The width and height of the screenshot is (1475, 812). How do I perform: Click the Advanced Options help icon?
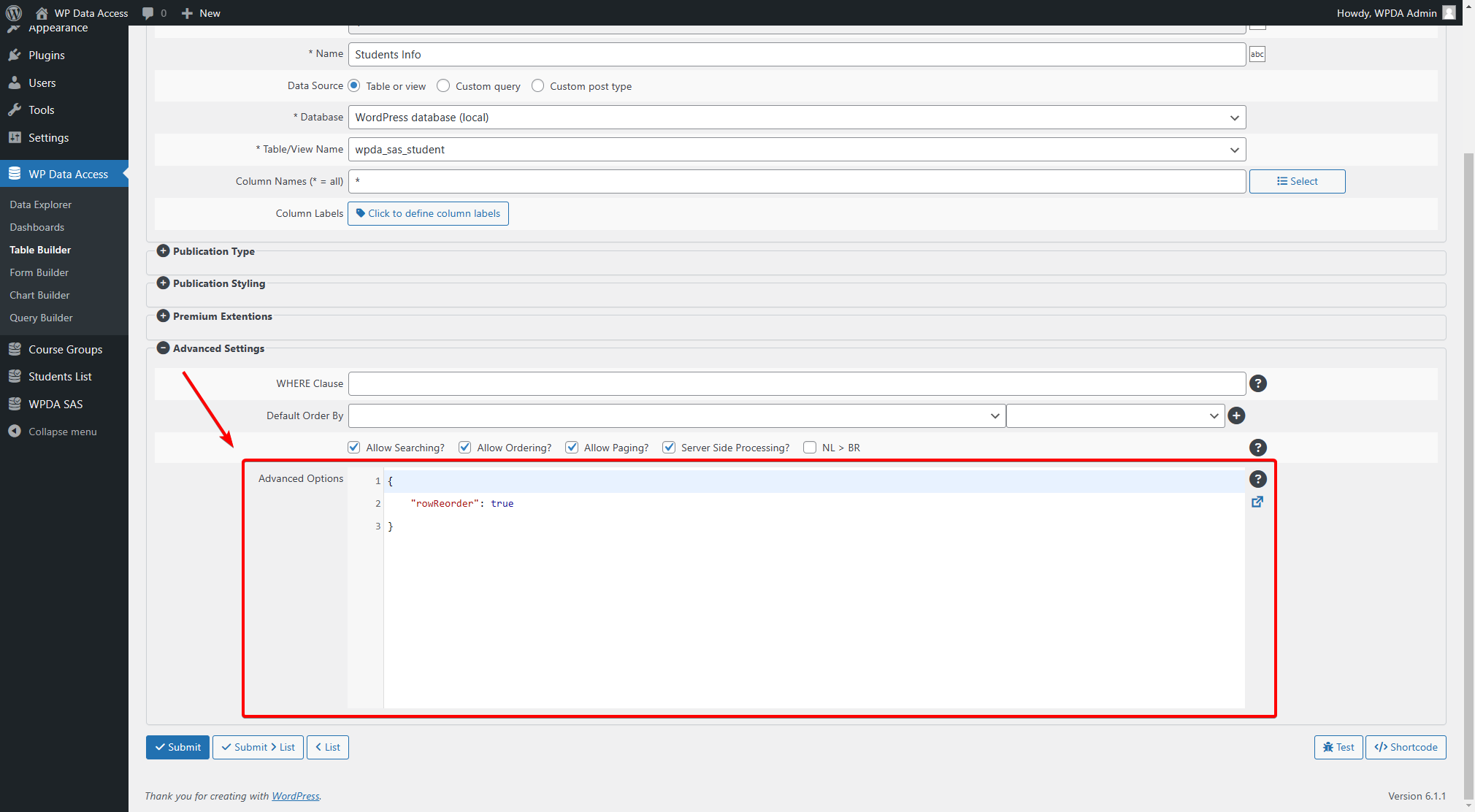(1258, 478)
